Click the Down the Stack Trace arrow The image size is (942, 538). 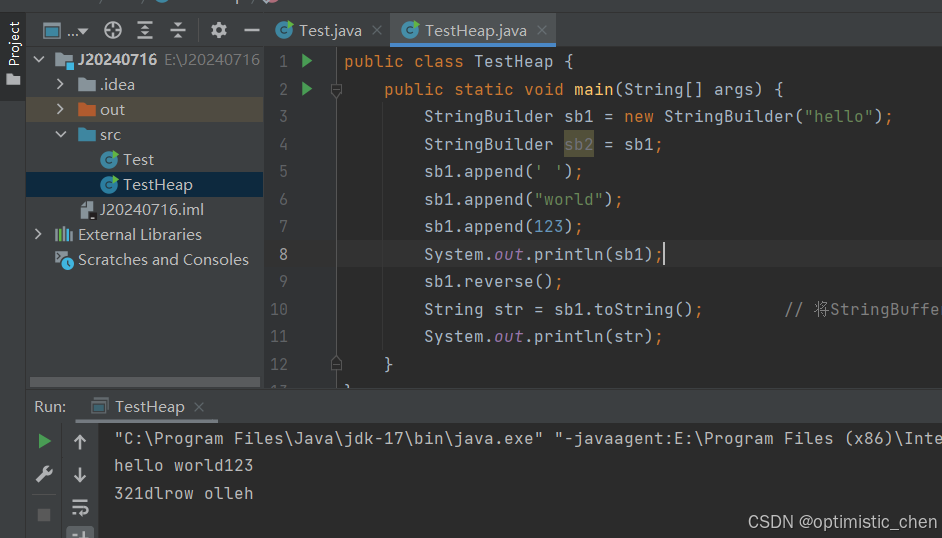coord(80,474)
